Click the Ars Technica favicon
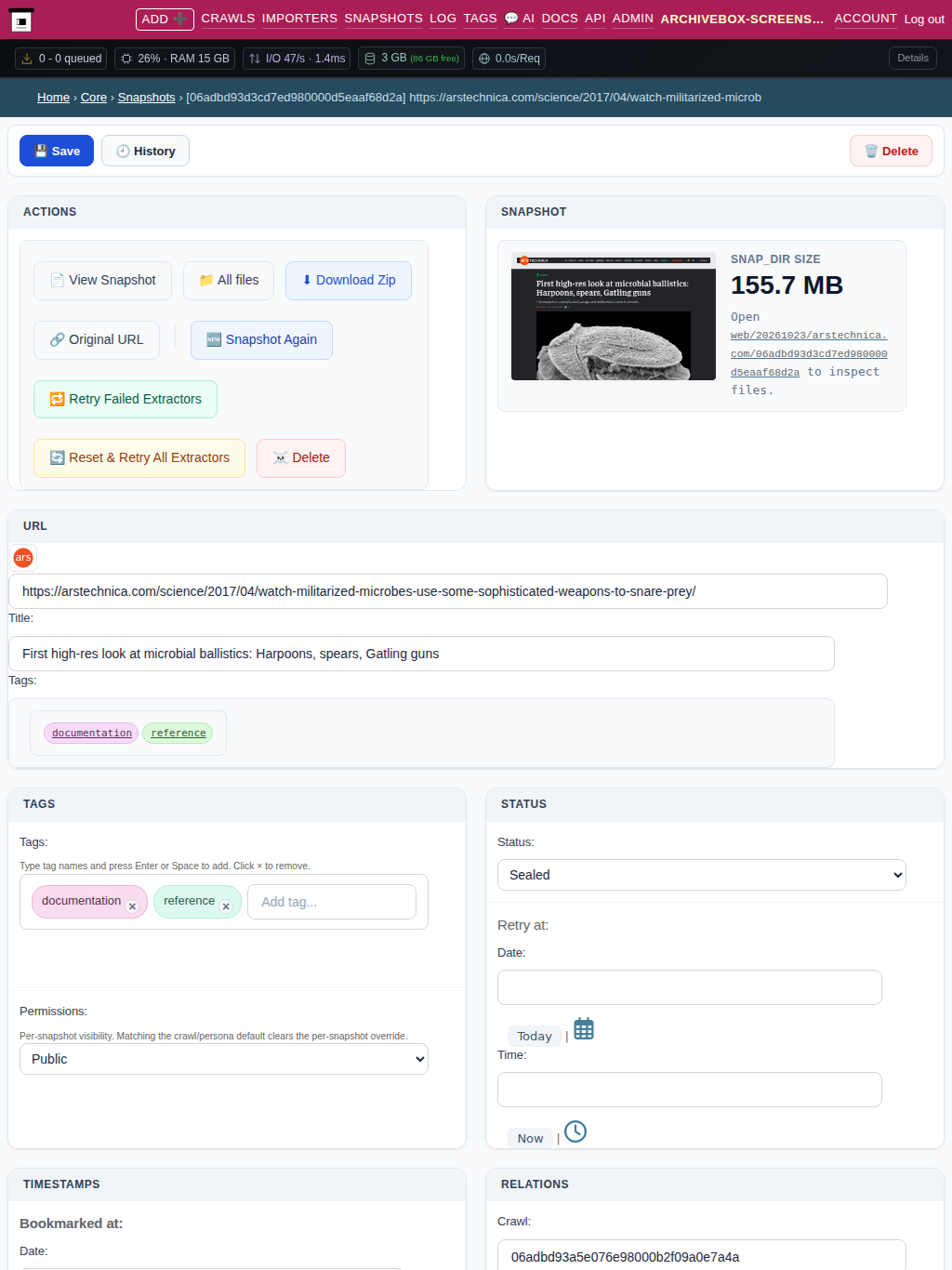 pyautogui.click(x=23, y=557)
